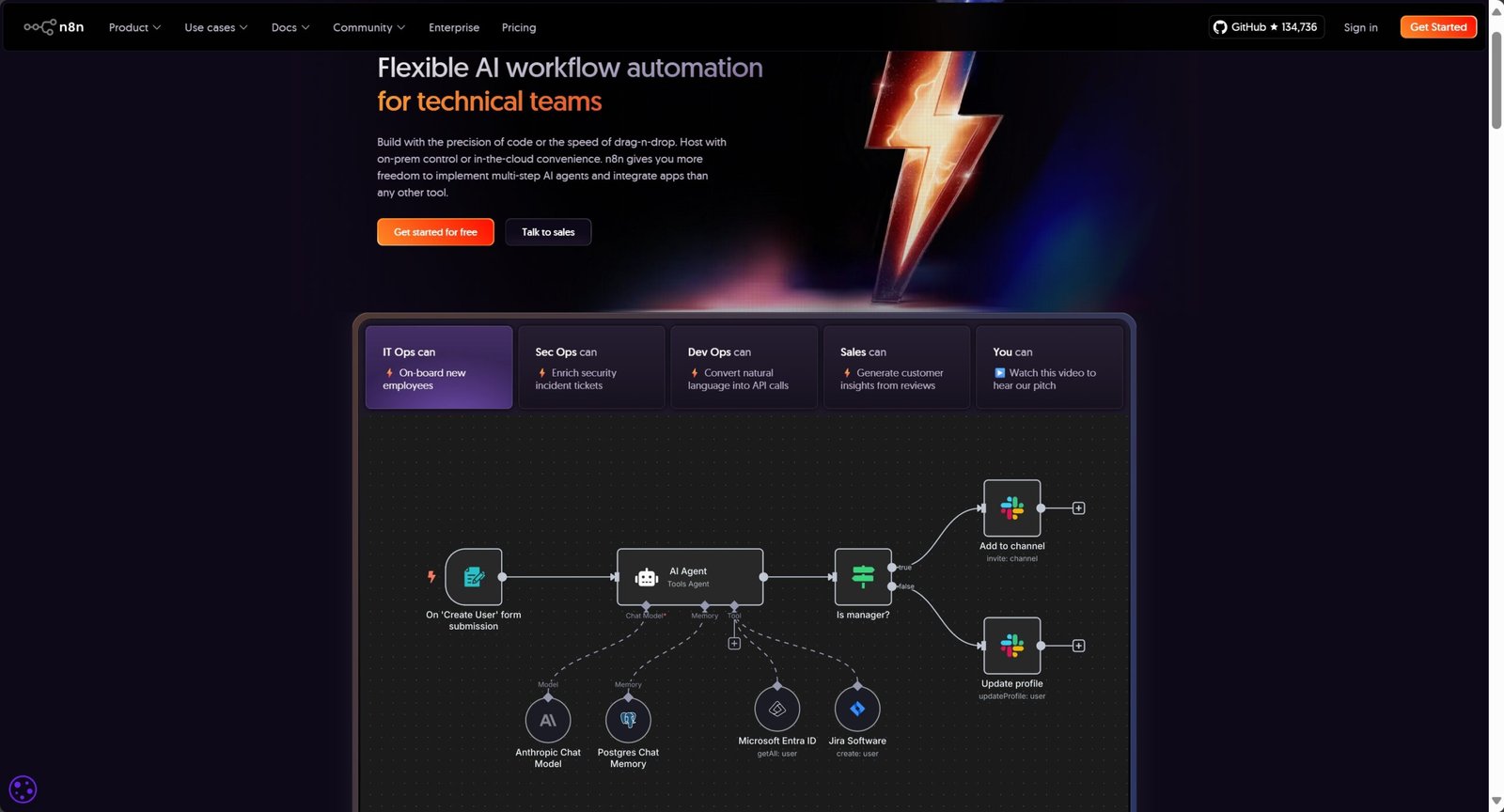
Task: Click the false output of Is manager?
Action: [892, 586]
